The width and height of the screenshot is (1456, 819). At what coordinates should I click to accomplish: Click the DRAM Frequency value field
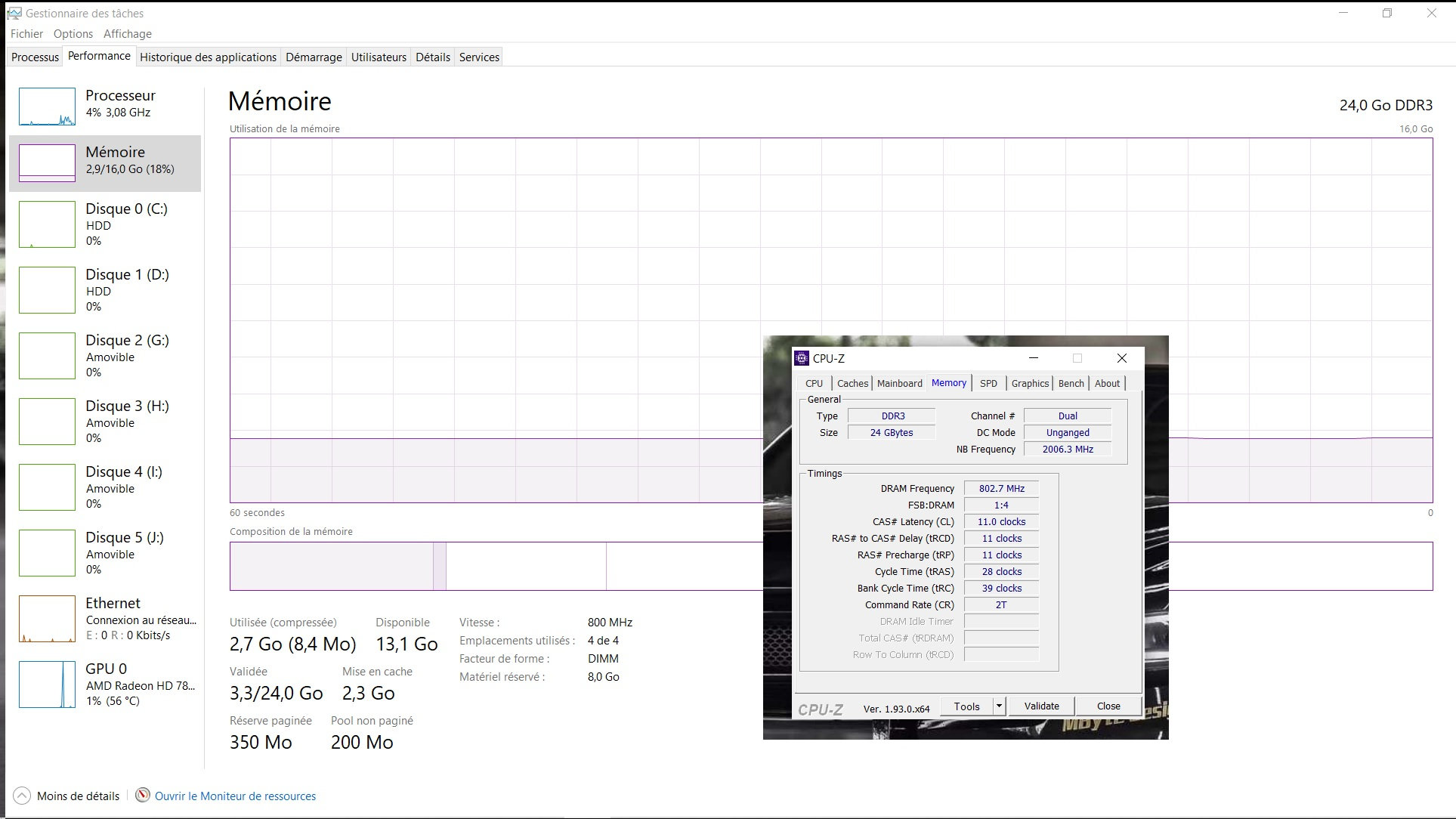1001,489
